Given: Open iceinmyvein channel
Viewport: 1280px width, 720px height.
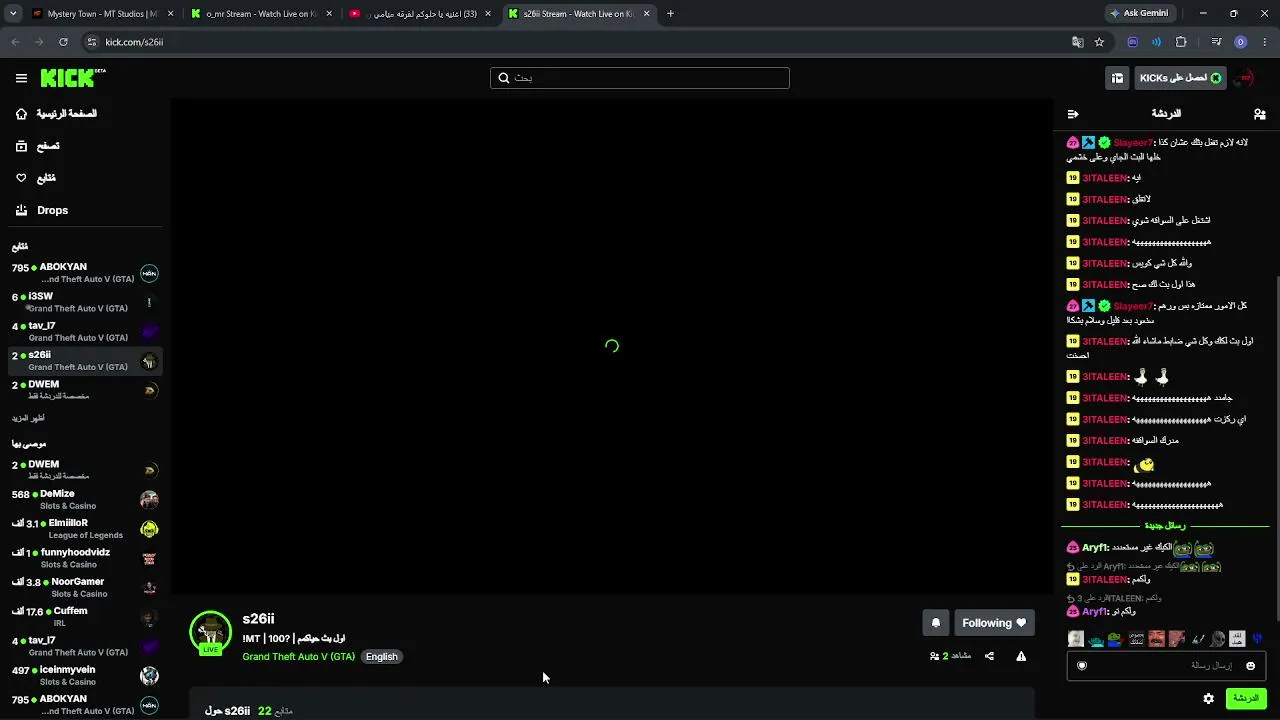Looking at the screenshot, I should pyautogui.click(x=85, y=675).
